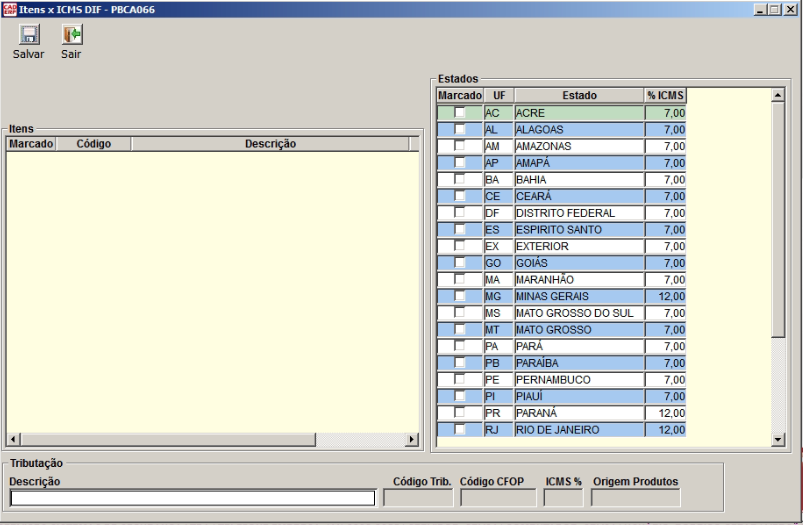Click the Itens list scroll right arrow
The height and width of the screenshot is (525, 803).
point(412,439)
